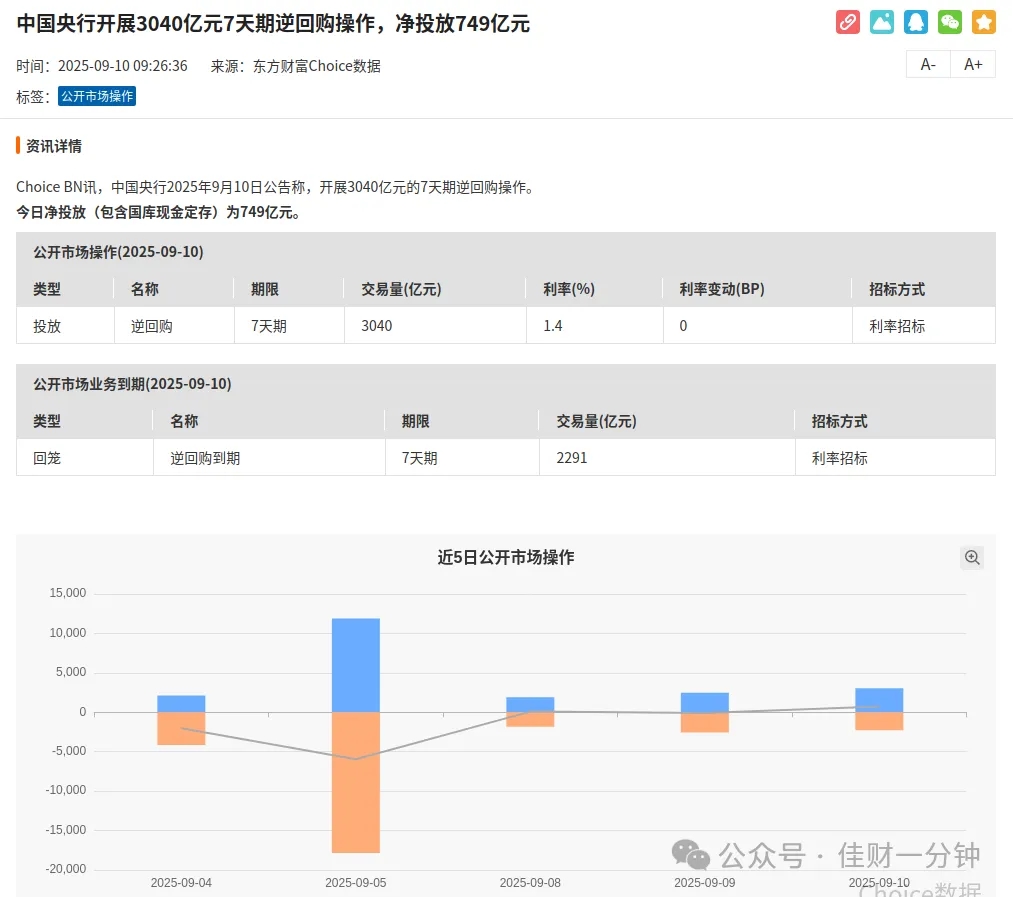
Task: Select maturity amount cell 2291
Action: (572, 458)
